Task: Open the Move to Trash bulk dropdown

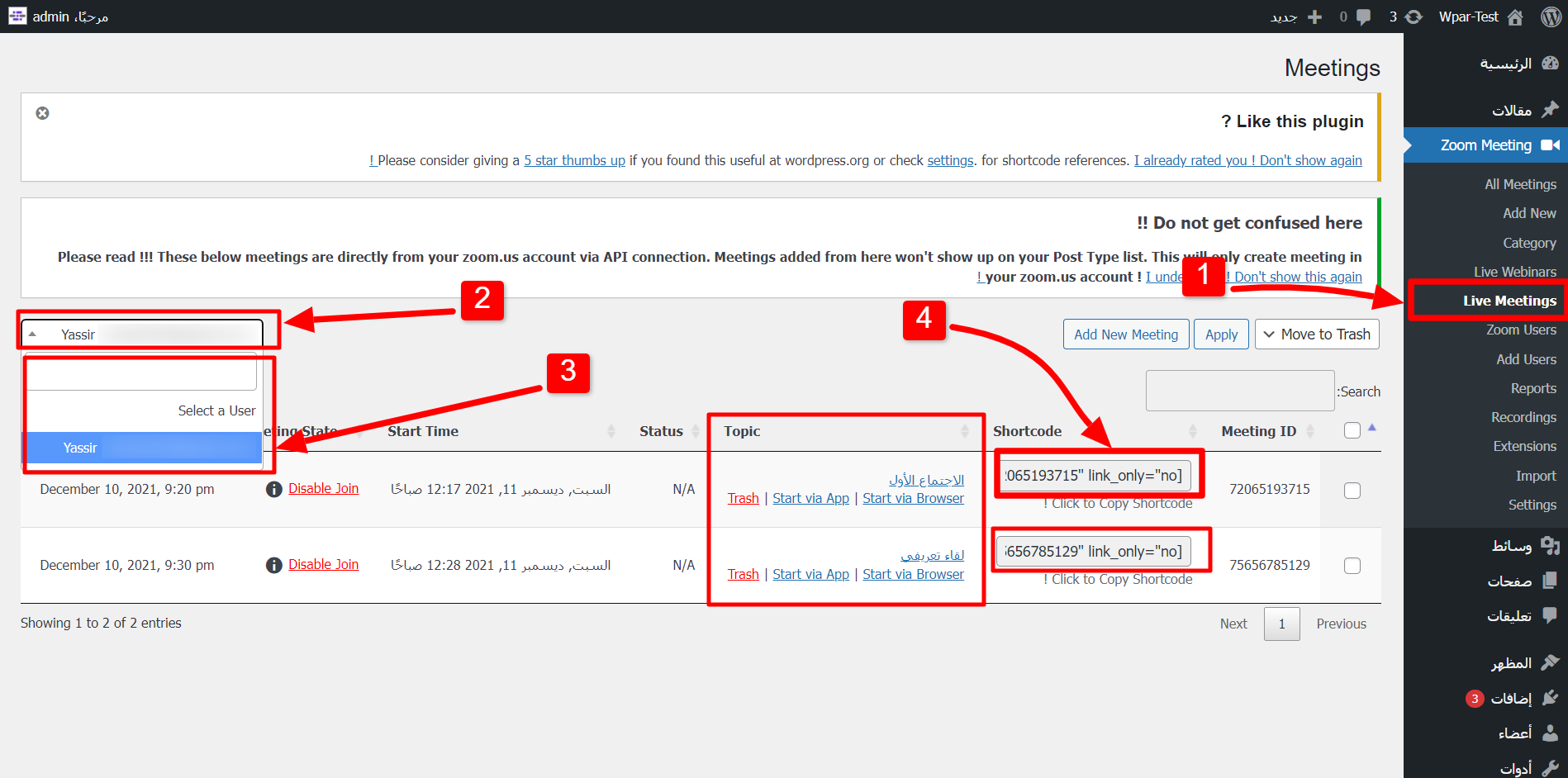Action: click(1317, 334)
